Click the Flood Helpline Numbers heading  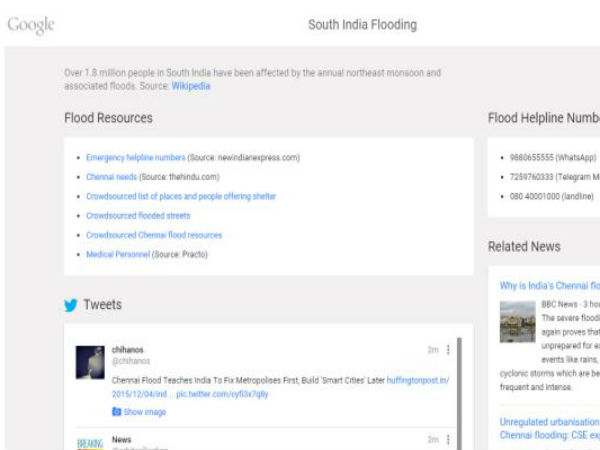[x=544, y=118]
